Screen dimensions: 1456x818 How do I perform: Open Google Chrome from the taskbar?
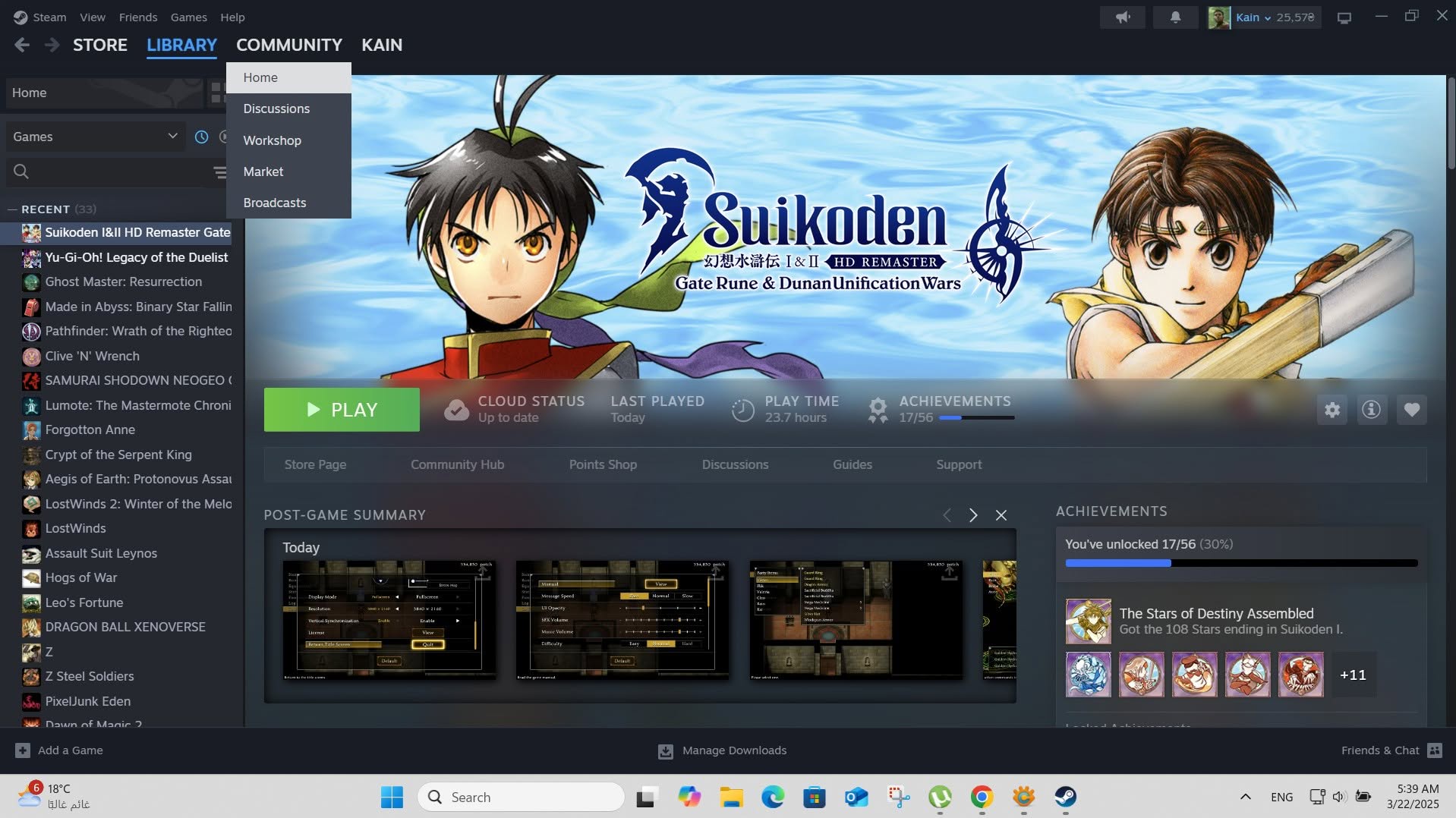click(x=982, y=797)
